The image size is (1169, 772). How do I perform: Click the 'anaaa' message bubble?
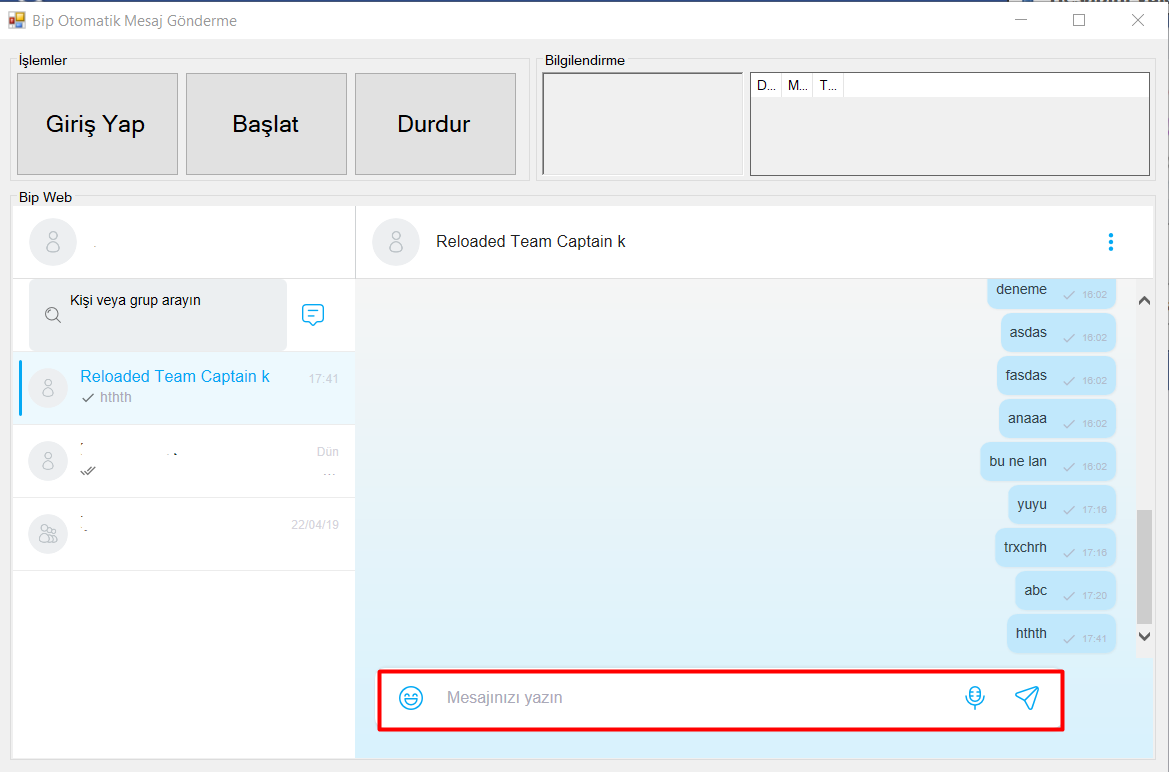1057,418
